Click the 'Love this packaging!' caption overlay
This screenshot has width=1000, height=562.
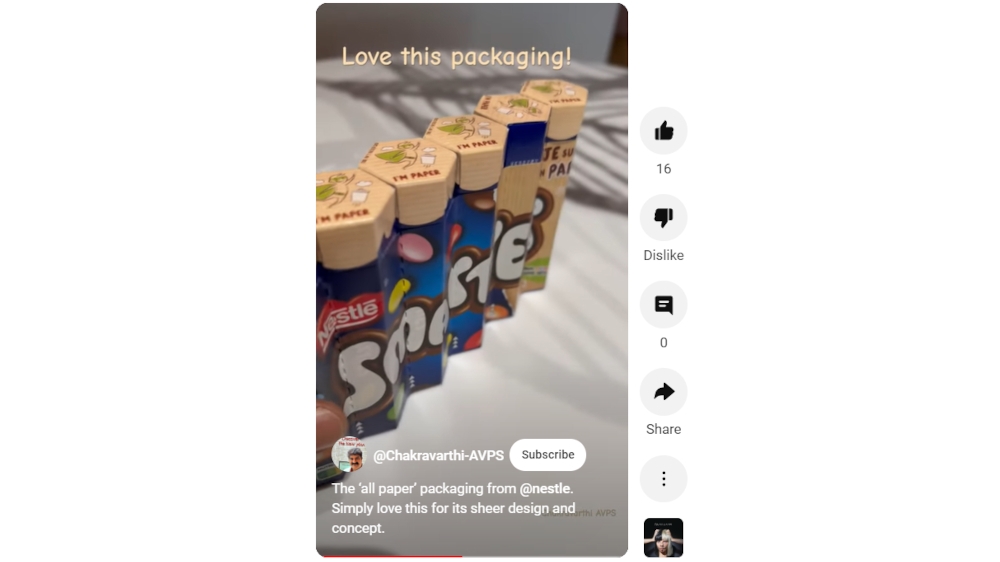pos(457,57)
